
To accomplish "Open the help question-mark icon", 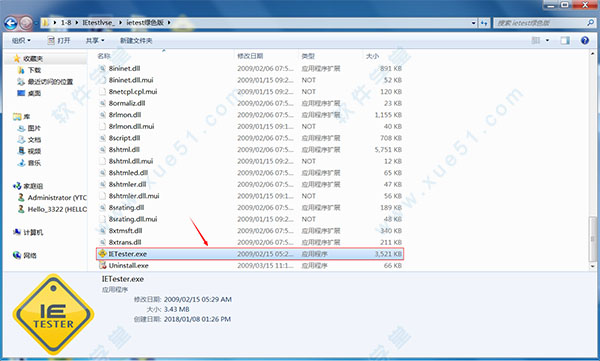I will click(585, 40).
